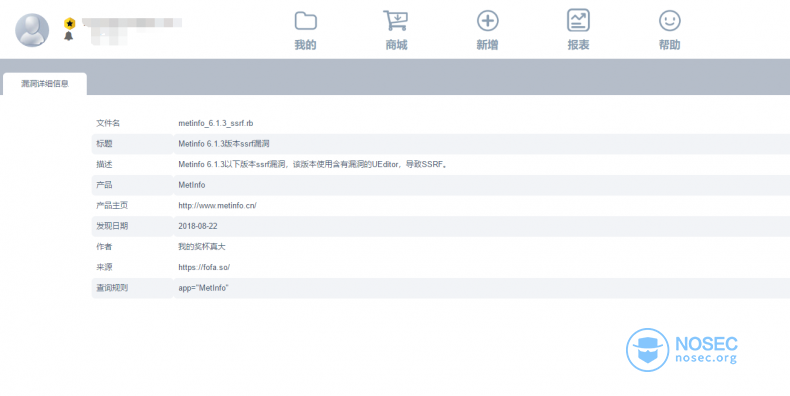Click the date value 2018-08-22
This screenshot has height=396, width=790.
(x=198, y=226)
